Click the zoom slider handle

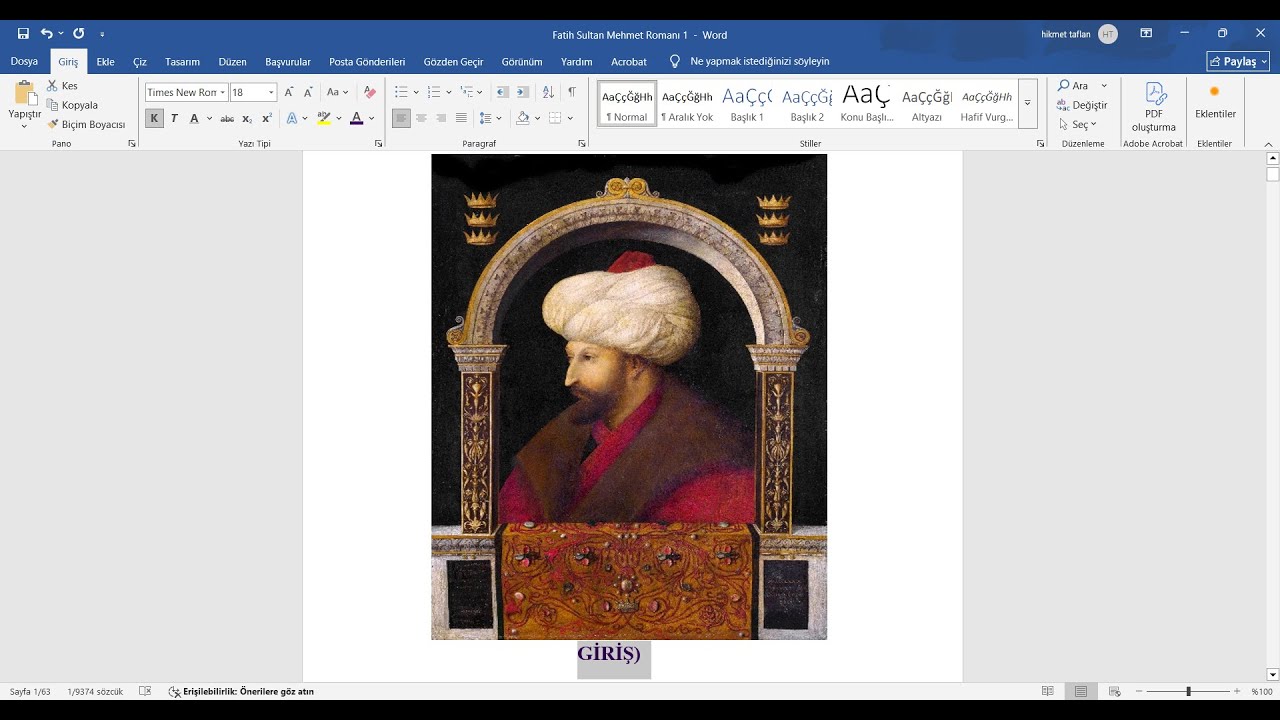click(x=1188, y=691)
